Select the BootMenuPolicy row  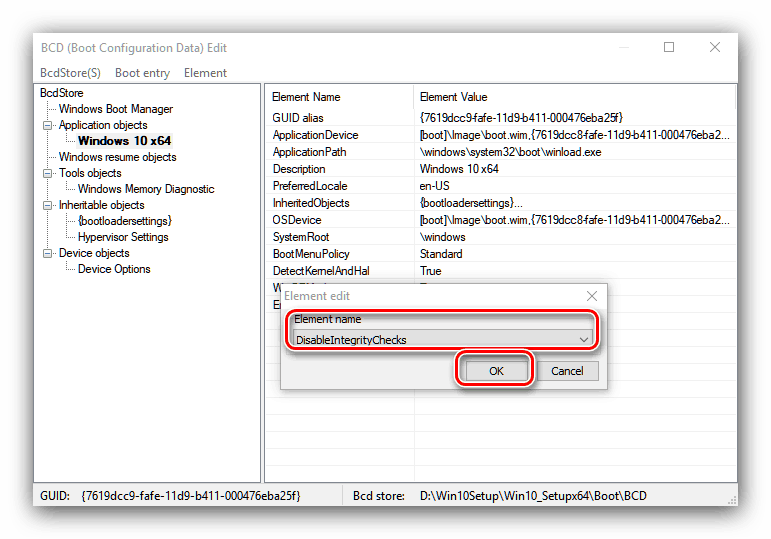pos(501,254)
